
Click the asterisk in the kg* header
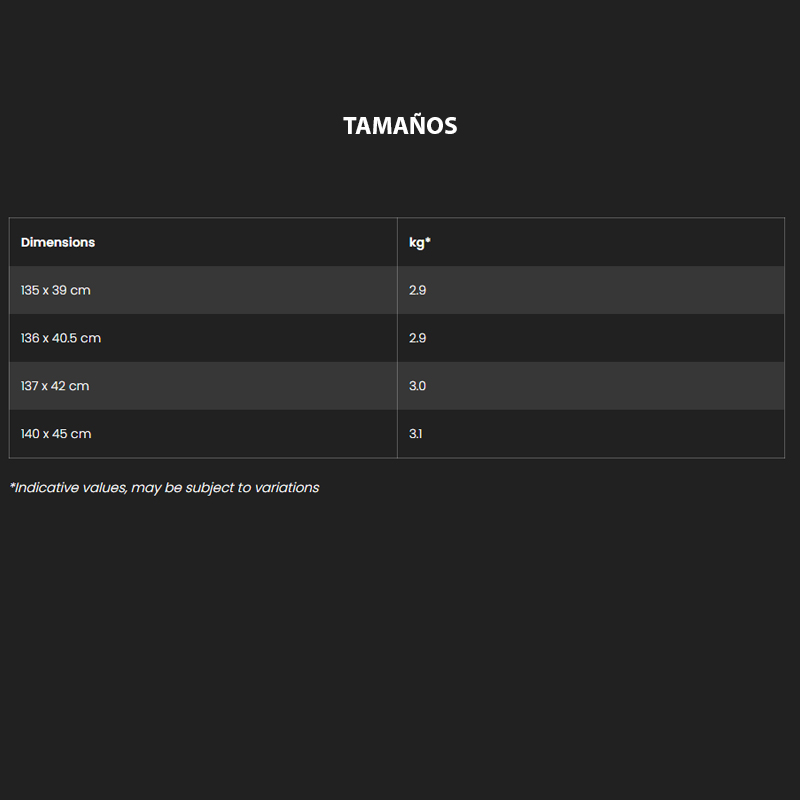(x=428, y=239)
